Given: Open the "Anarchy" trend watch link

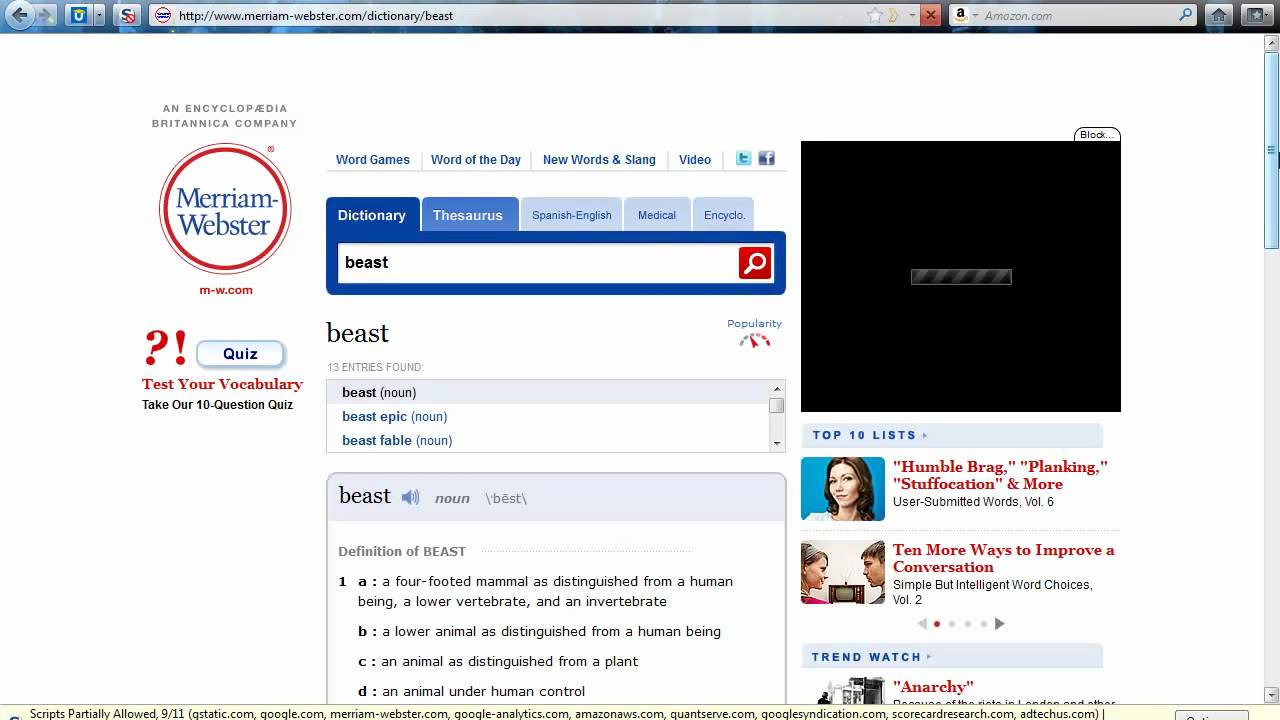Looking at the screenshot, I should [x=933, y=687].
